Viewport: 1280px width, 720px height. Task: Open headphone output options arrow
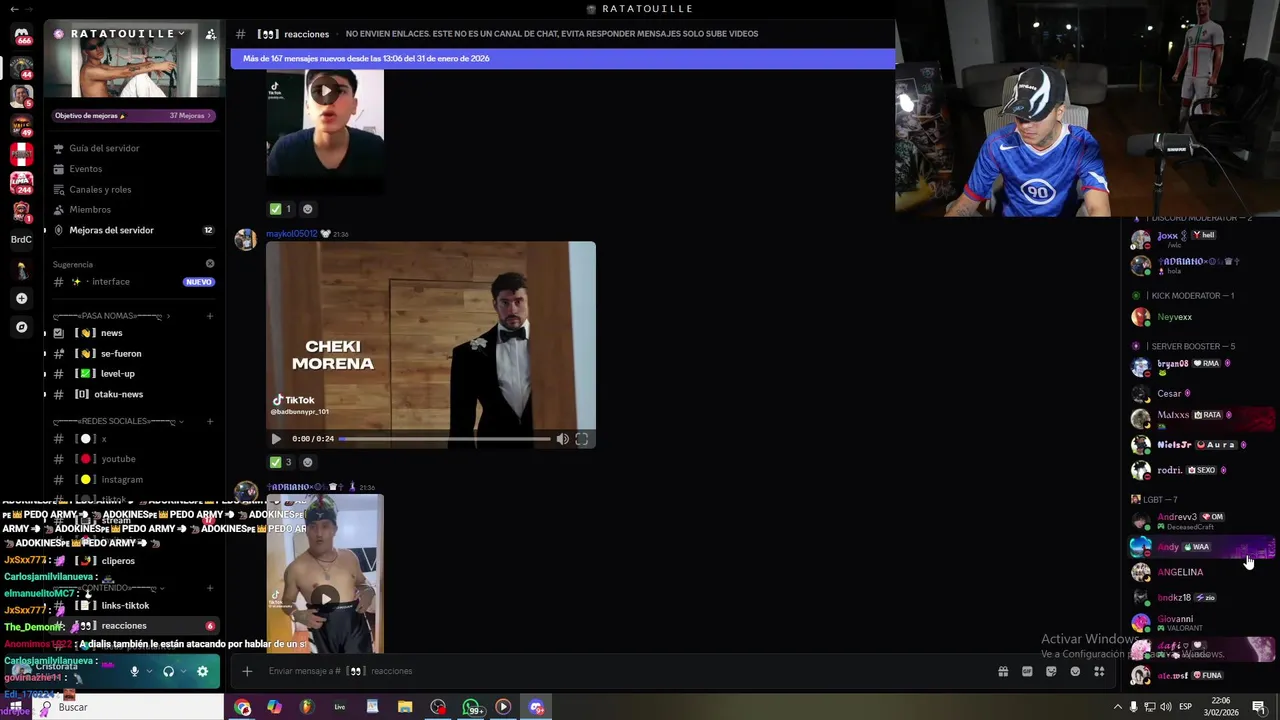[x=184, y=671]
